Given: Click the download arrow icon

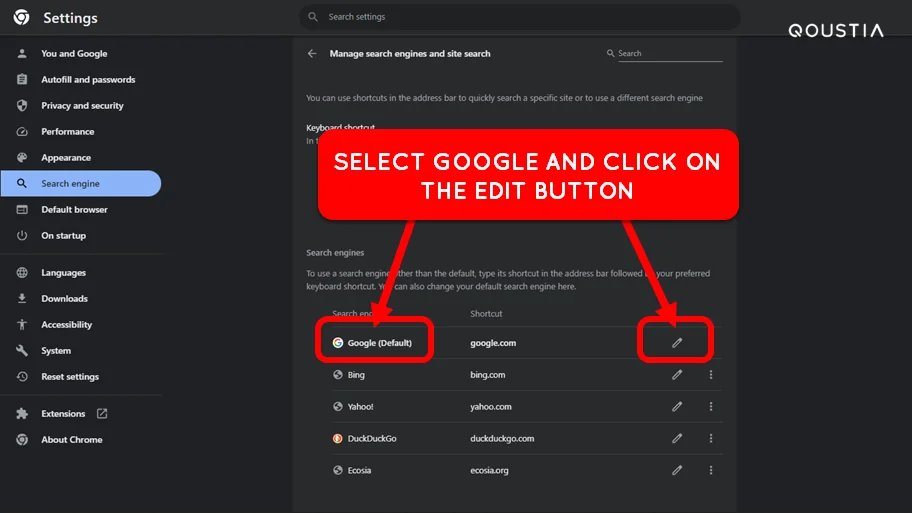Looking at the screenshot, I should pyautogui.click(x=22, y=298).
